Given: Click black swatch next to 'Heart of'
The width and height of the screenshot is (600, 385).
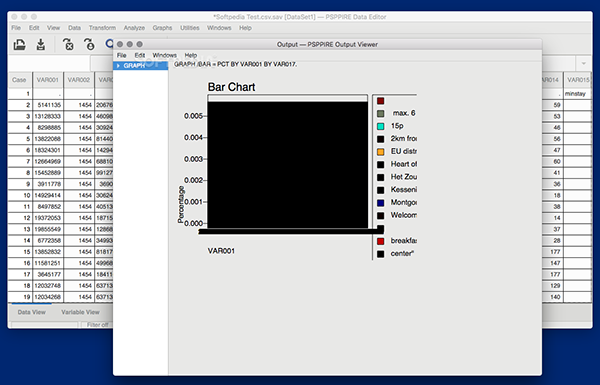Looking at the screenshot, I should click(x=380, y=165).
